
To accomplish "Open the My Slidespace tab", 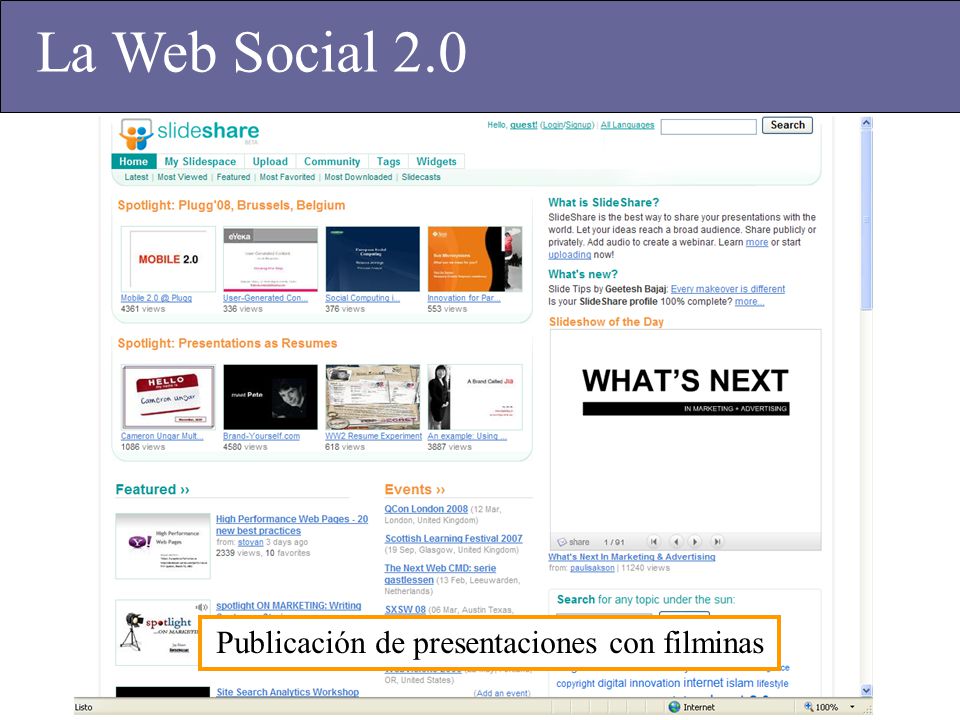I will (200, 161).
